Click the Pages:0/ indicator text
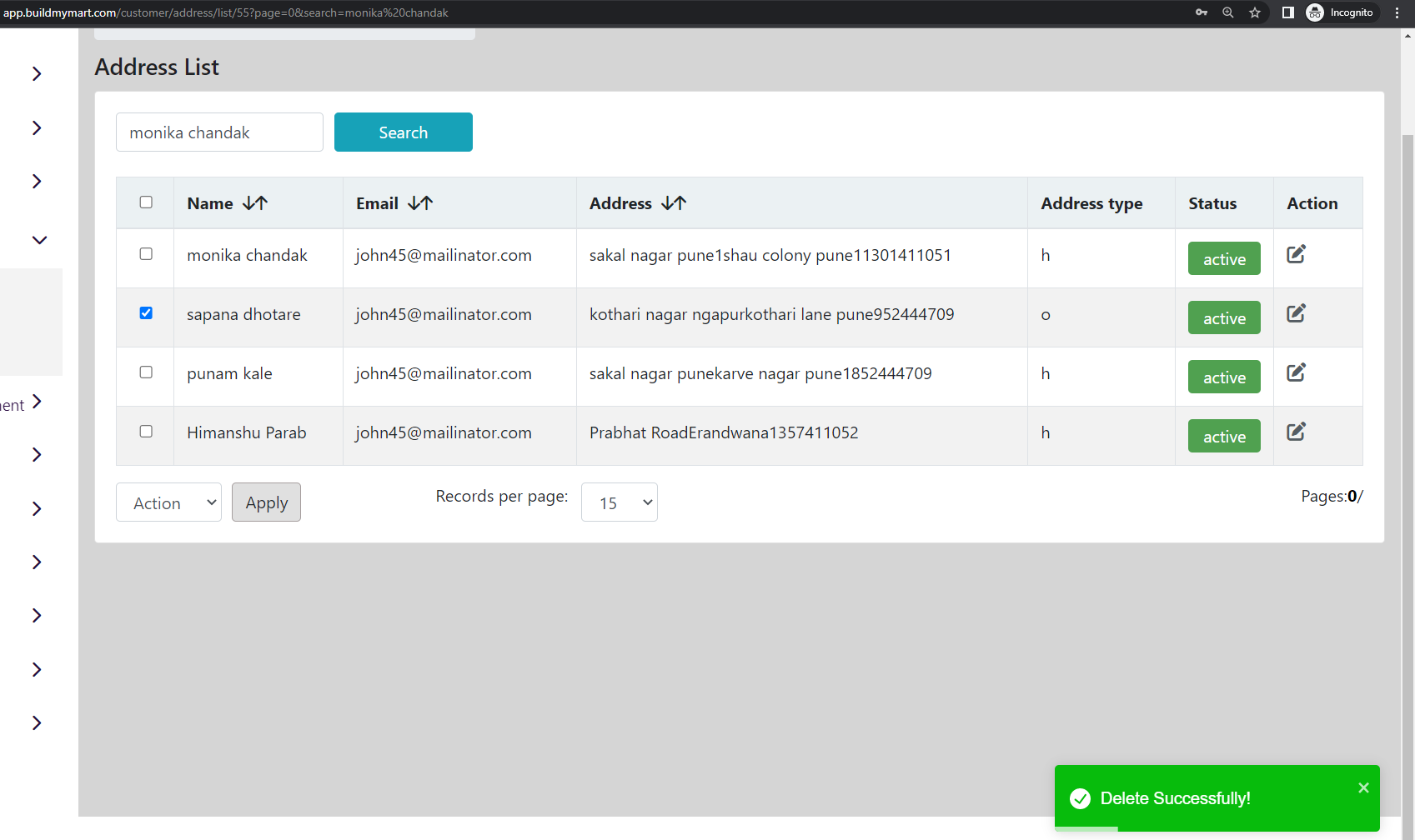The width and height of the screenshot is (1415, 840). [x=1332, y=496]
